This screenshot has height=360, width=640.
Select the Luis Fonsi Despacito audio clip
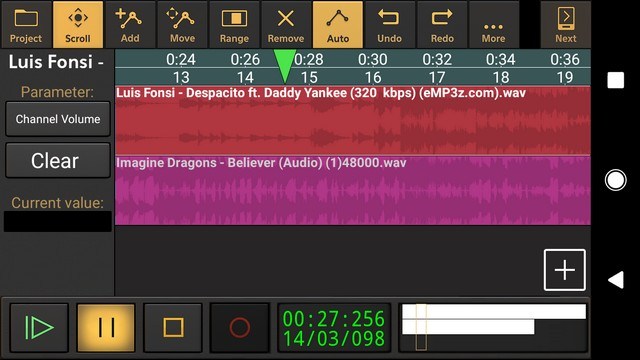353,120
